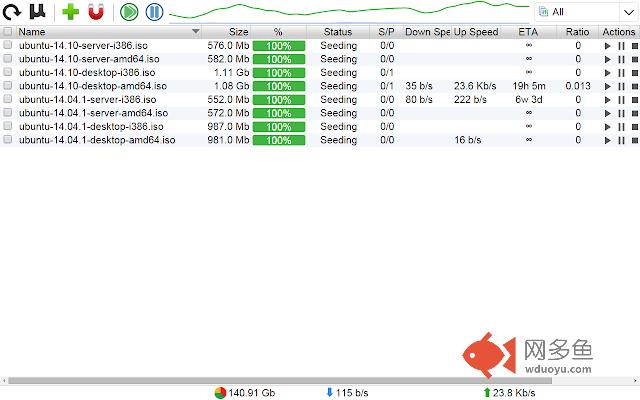The width and height of the screenshot is (640, 400).
Task: Click the disk usage pie icon in status bar
Action: (x=220, y=393)
